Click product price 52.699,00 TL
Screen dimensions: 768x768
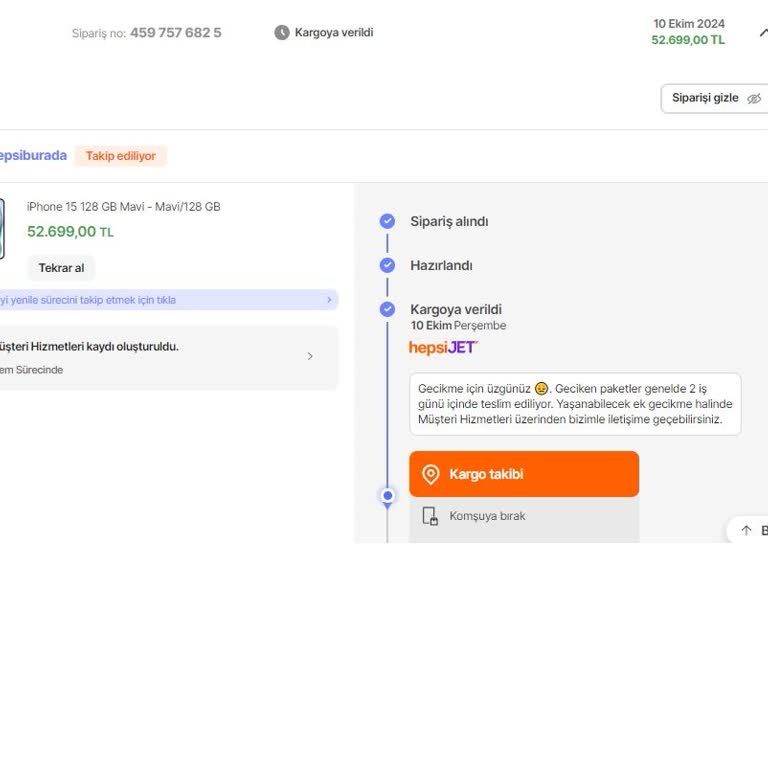(70, 232)
